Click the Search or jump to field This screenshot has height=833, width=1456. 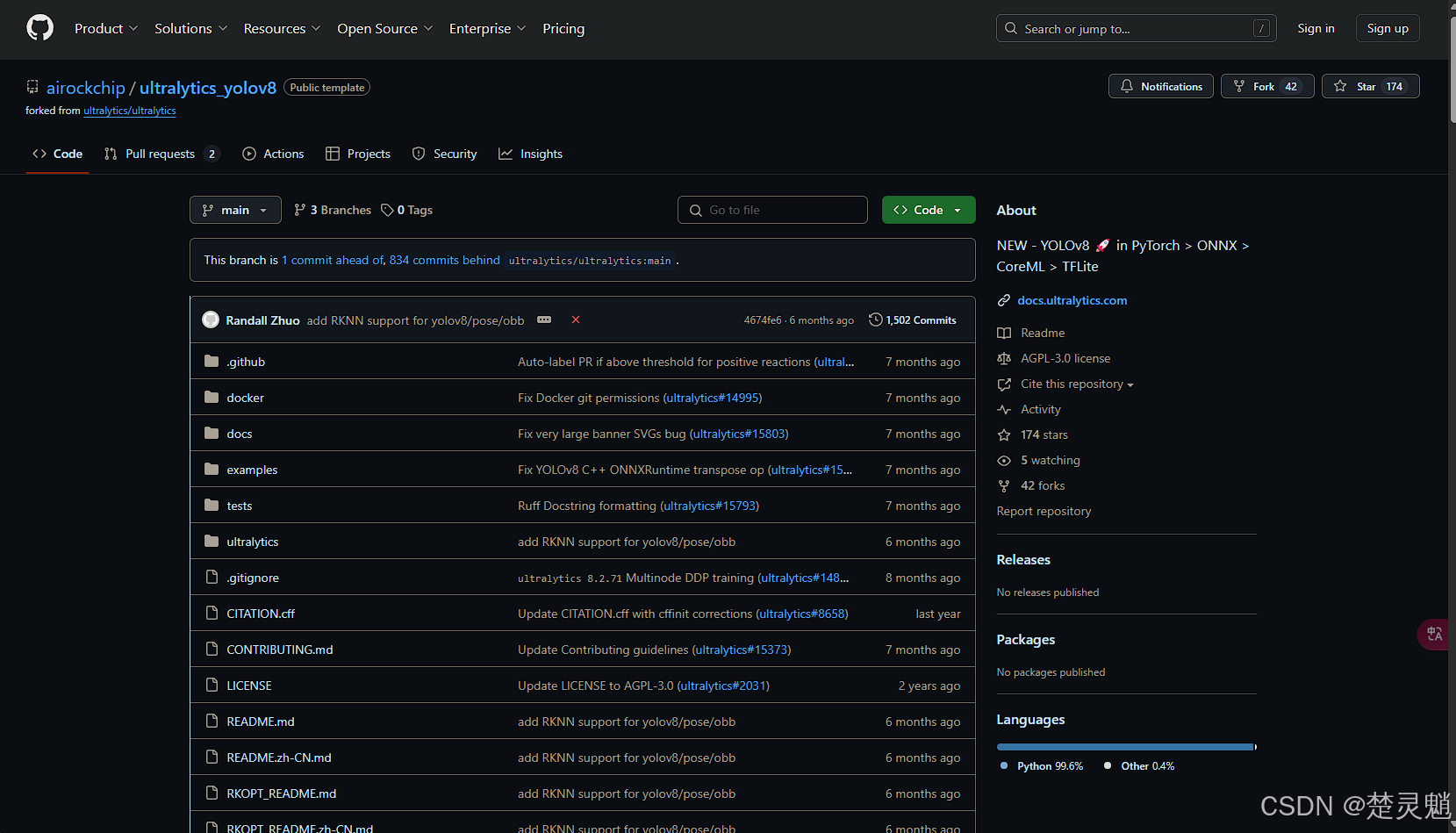[x=1136, y=28]
